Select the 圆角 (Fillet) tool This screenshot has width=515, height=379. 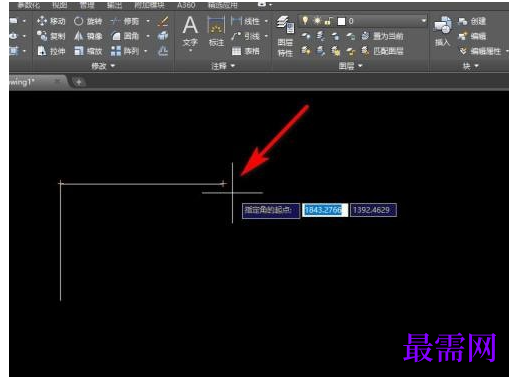(x=125, y=36)
